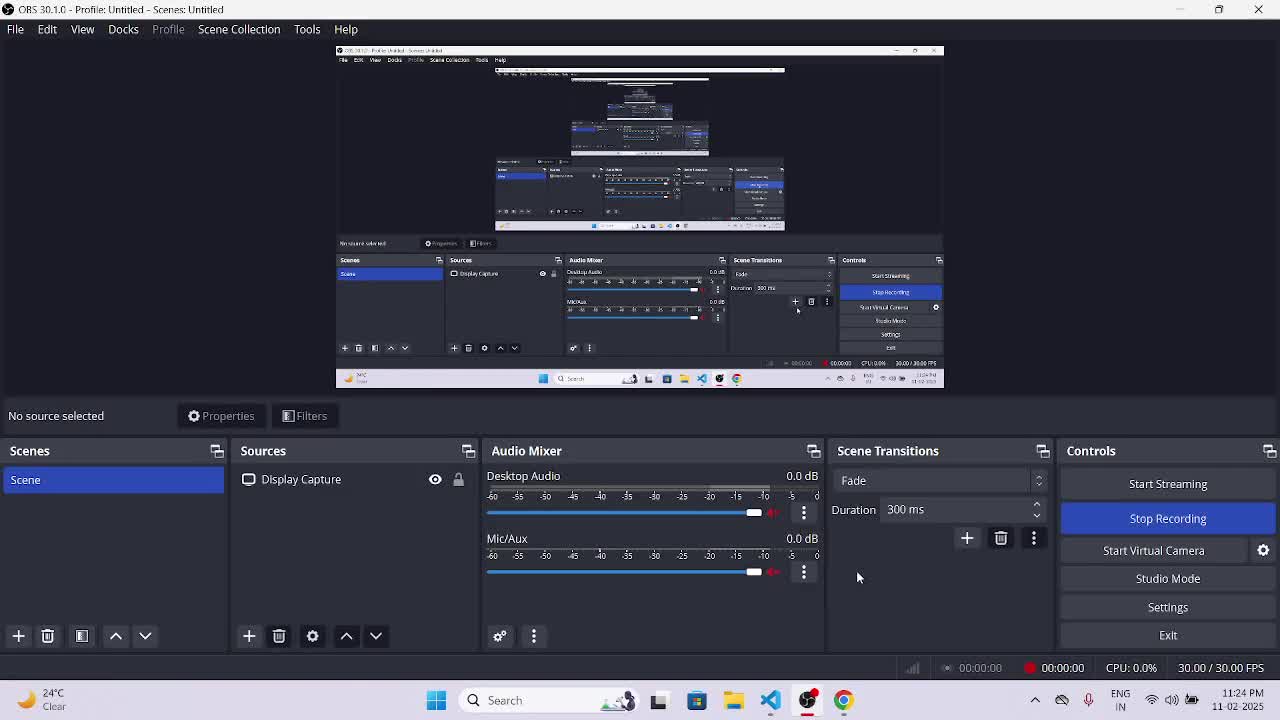Decrease transition duration with down arrow

tap(1037, 515)
